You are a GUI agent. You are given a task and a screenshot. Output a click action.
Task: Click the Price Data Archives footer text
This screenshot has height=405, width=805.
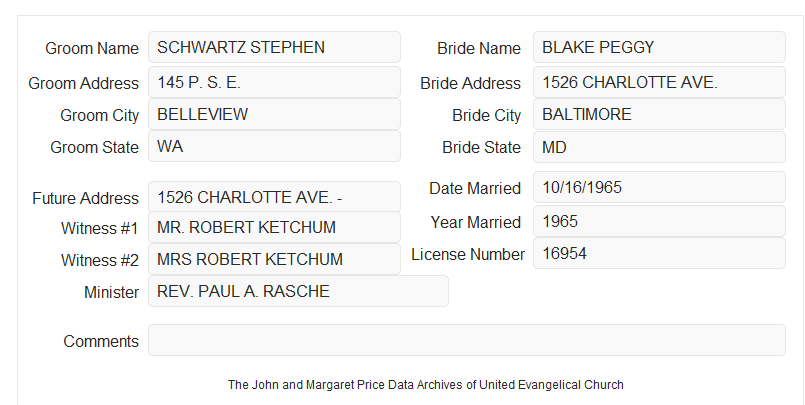point(426,384)
